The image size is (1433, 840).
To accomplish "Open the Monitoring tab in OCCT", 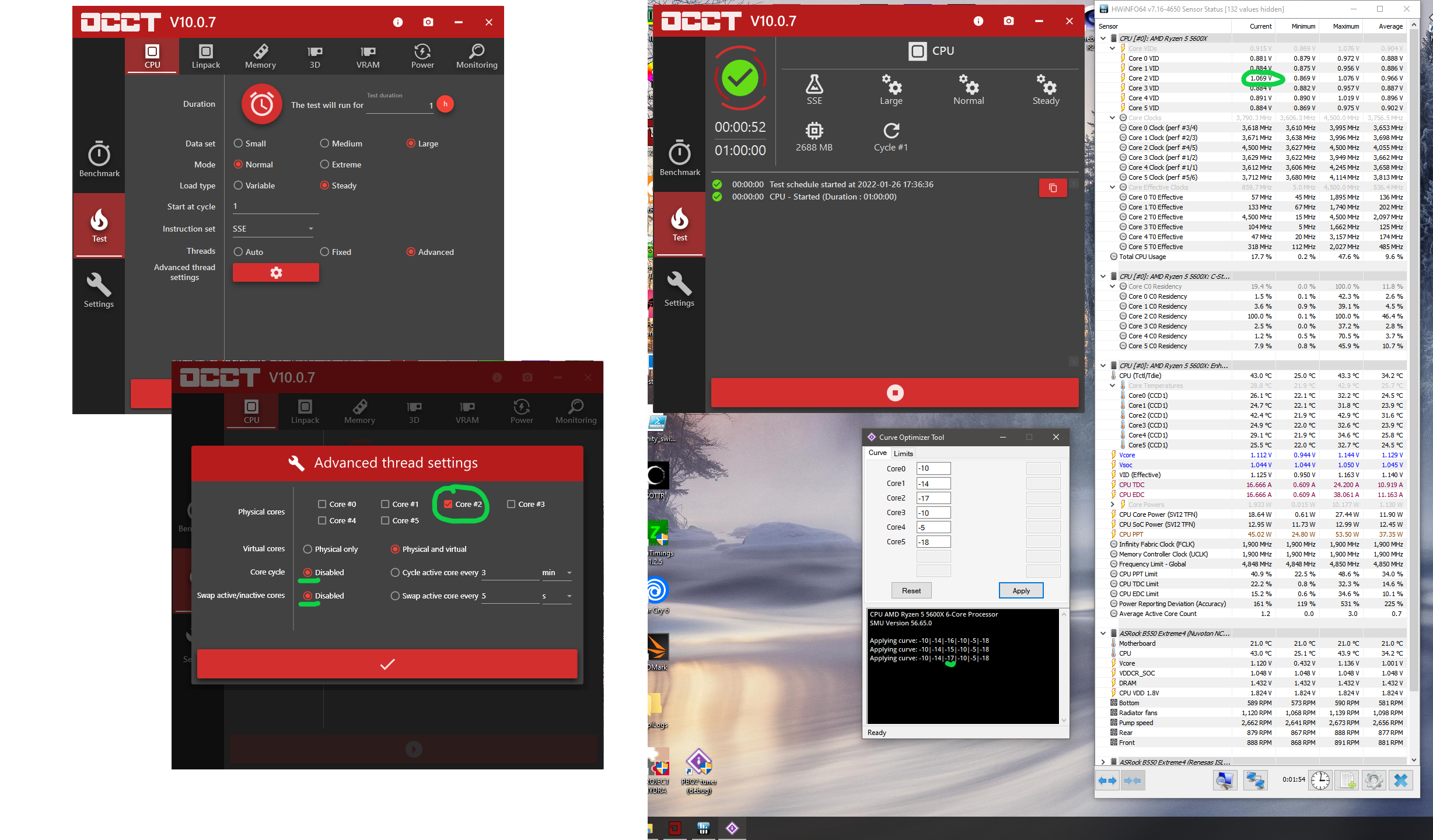I will click(x=477, y=57).
